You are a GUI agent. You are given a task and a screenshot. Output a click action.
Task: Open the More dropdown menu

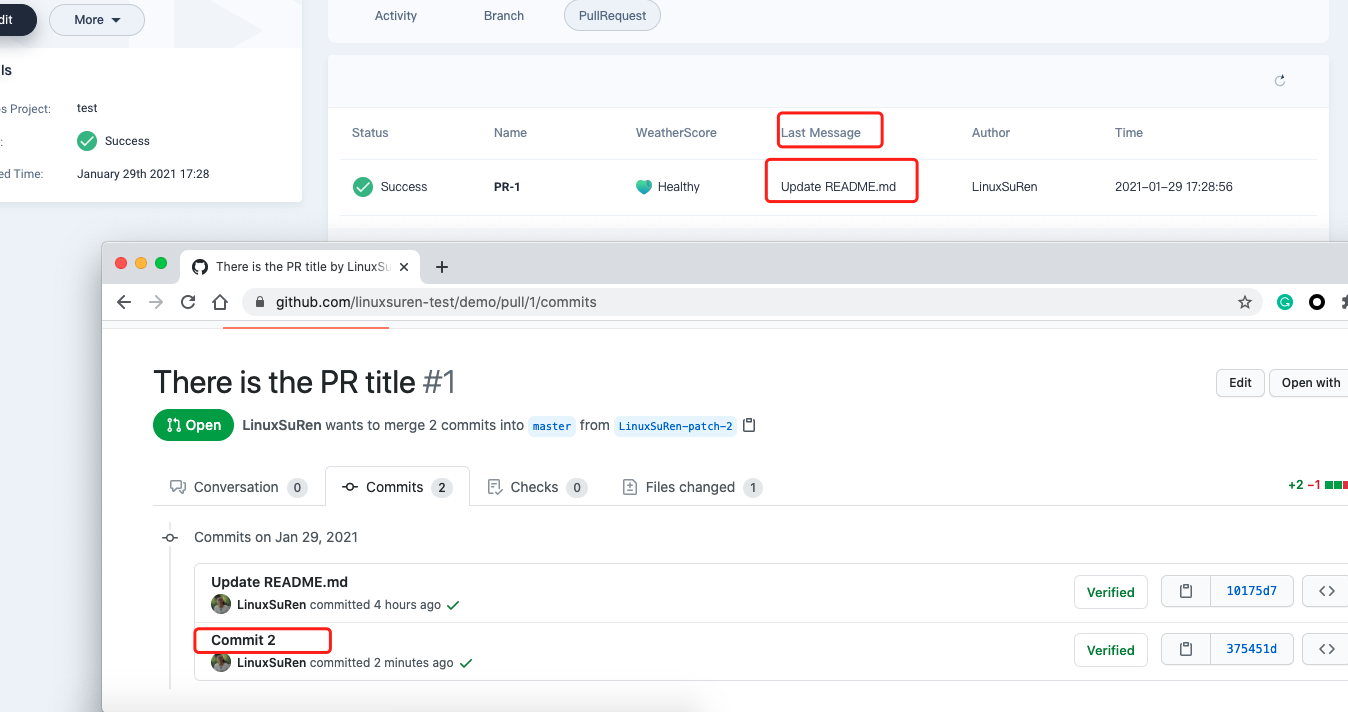pos(97,20)
